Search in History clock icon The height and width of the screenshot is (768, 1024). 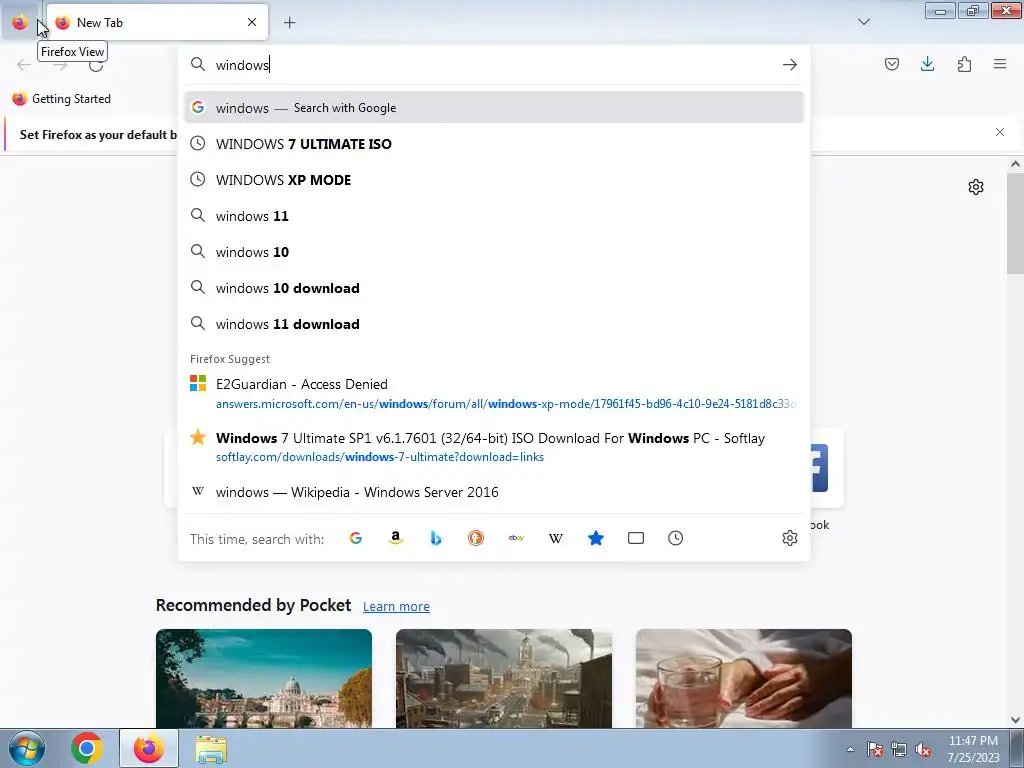click(675, 538)
